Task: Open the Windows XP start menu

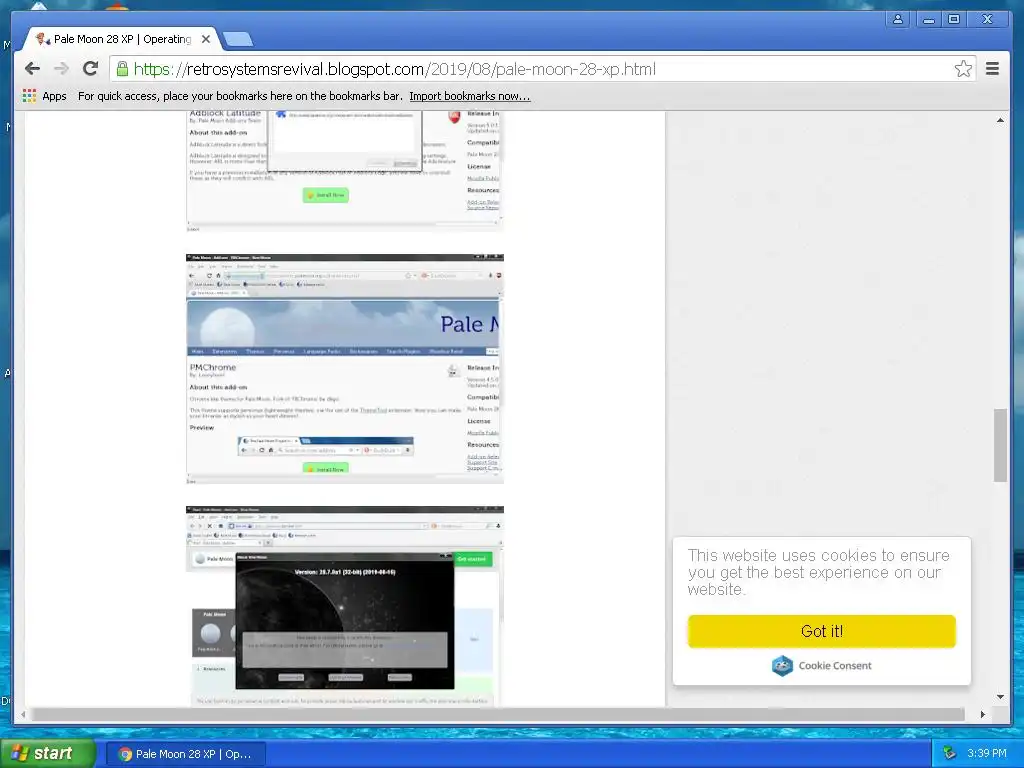Action: point(47,754)
